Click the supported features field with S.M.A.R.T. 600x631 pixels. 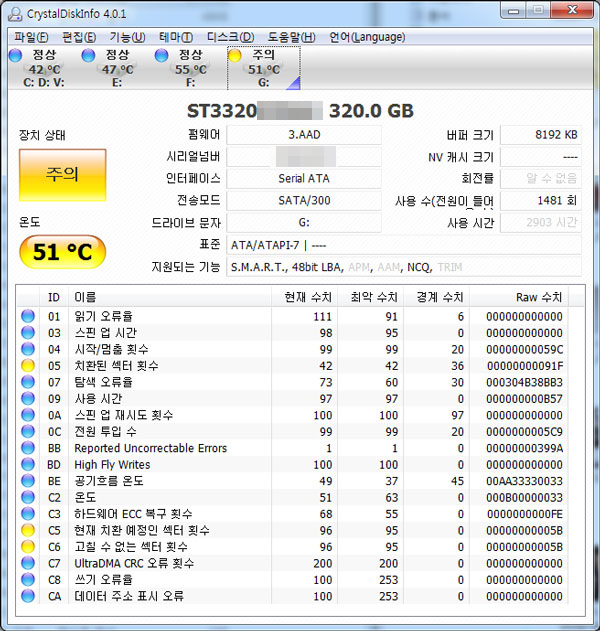pyautogui.click(x=404, y=267)
